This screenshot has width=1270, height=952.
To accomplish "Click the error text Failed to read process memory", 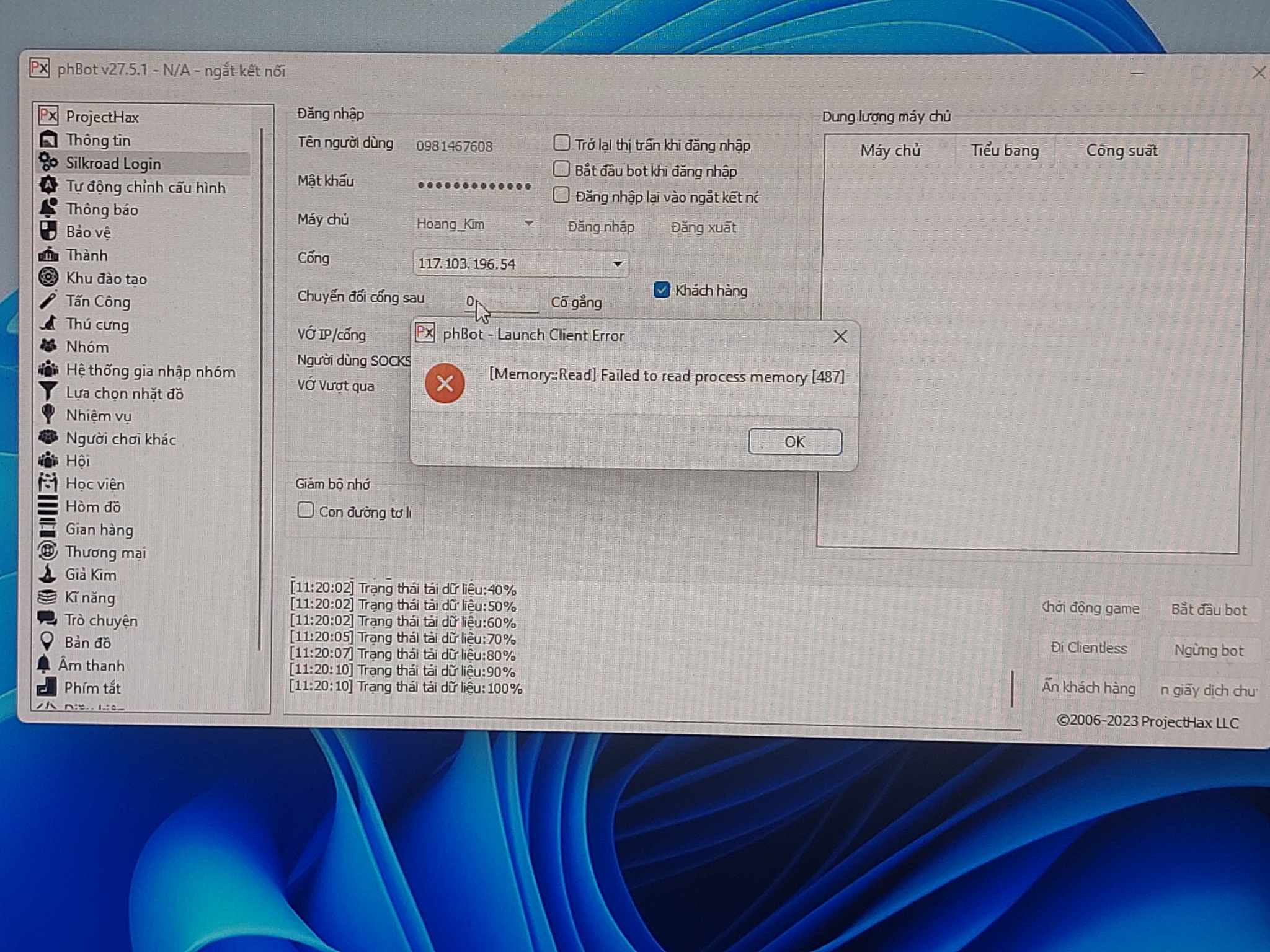I will tap(667, 376).
